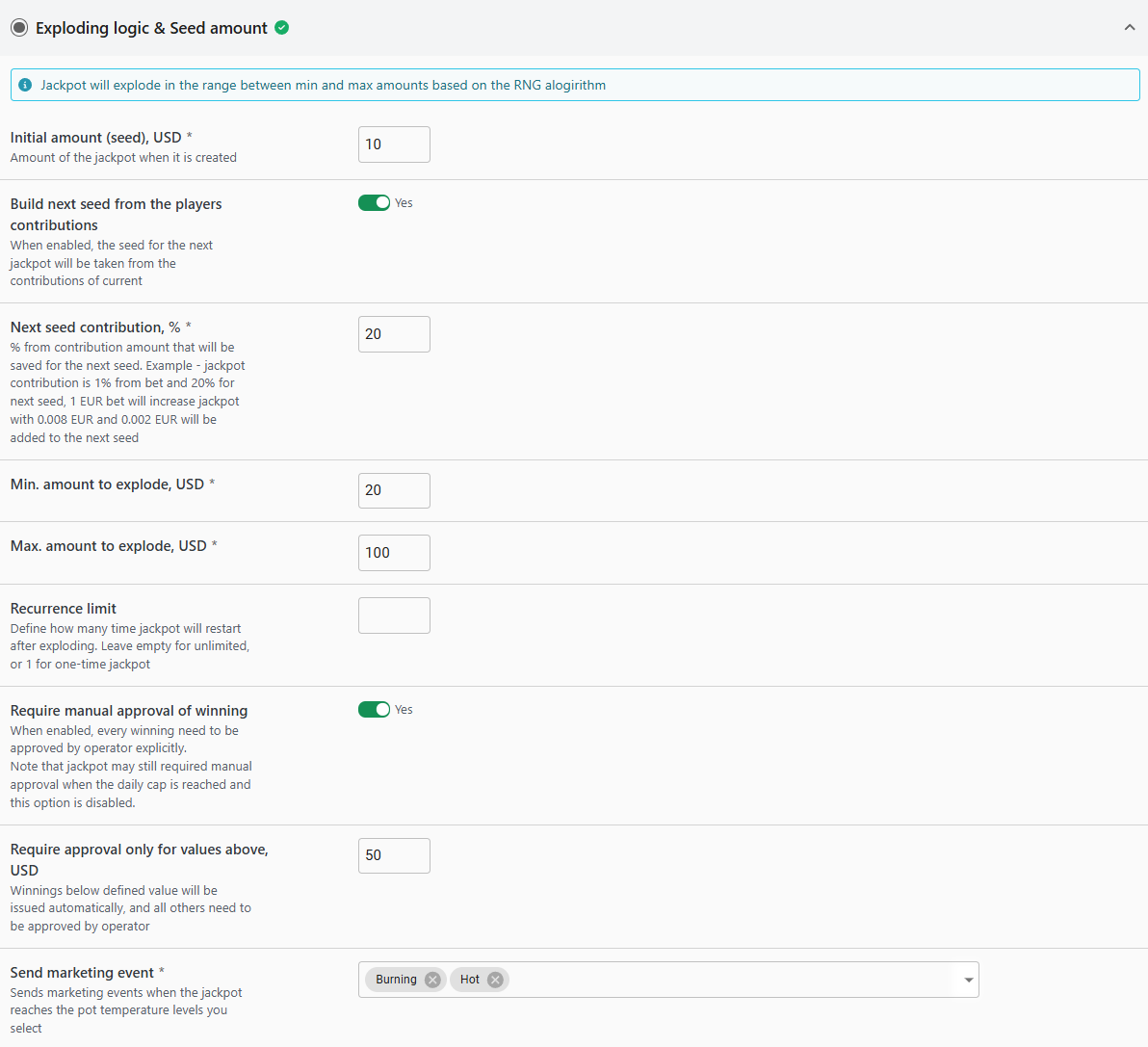1148x1047 pixels.
Task: Focus the Initial amount seed input
Action: [x=394, y=144]
